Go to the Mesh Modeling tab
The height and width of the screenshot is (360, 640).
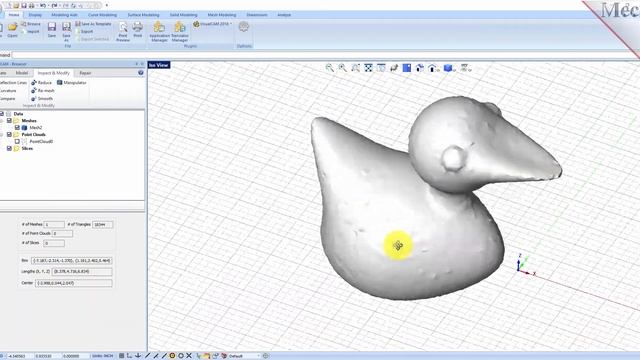[222, 15]
